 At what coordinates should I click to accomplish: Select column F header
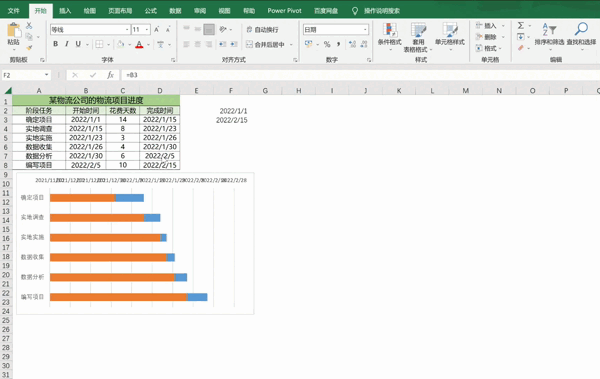231,91
